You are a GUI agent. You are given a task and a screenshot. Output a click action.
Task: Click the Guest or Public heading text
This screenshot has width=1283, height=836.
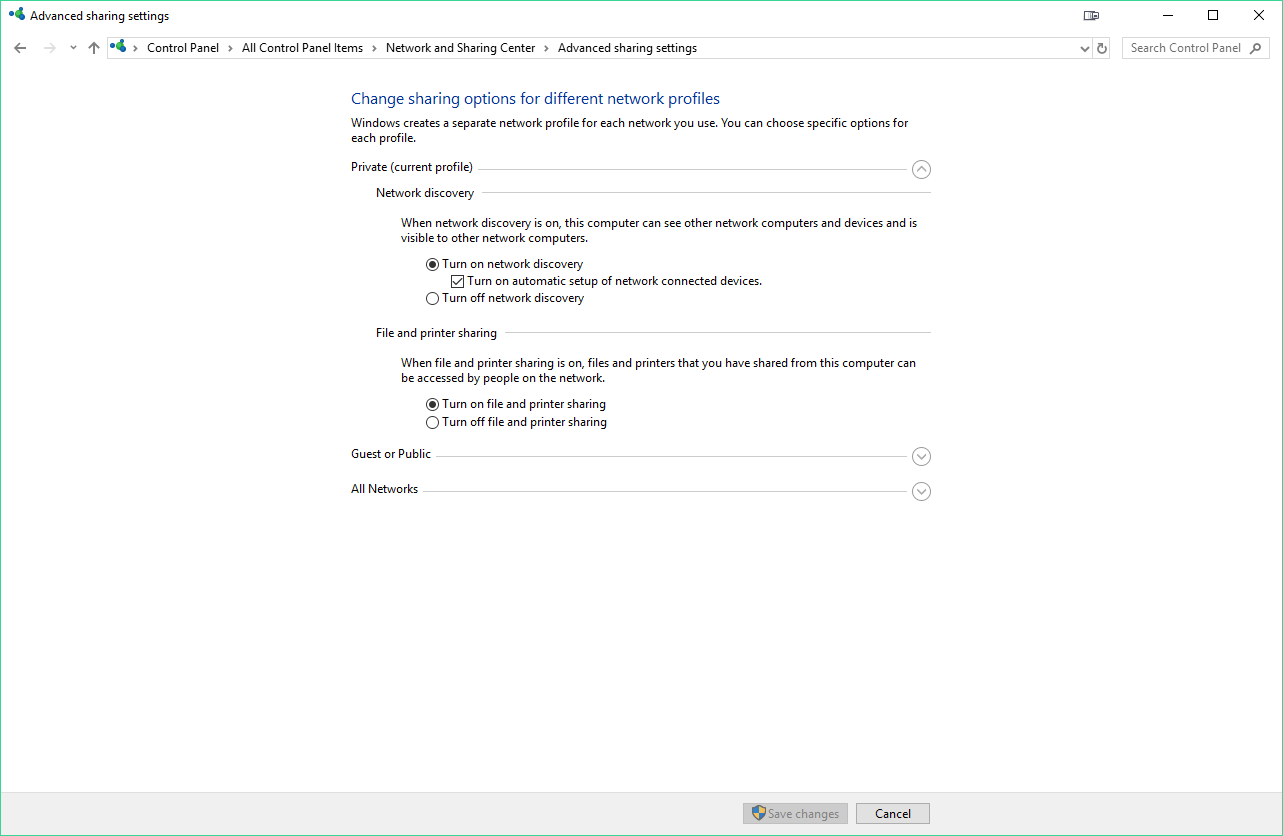[391, 454]
